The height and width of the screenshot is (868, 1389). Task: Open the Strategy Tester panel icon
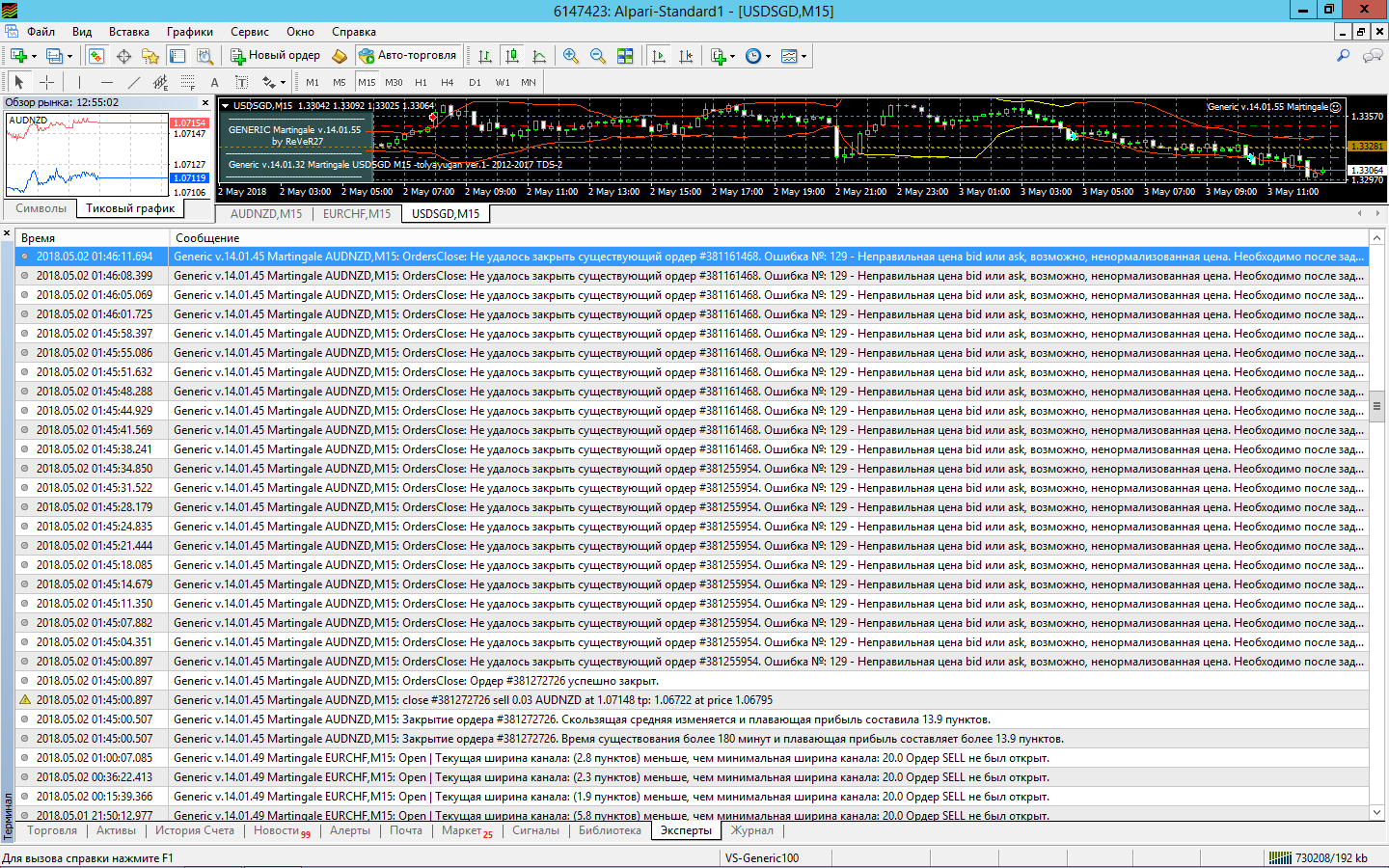pyautogui.click(x=204, y=56)
